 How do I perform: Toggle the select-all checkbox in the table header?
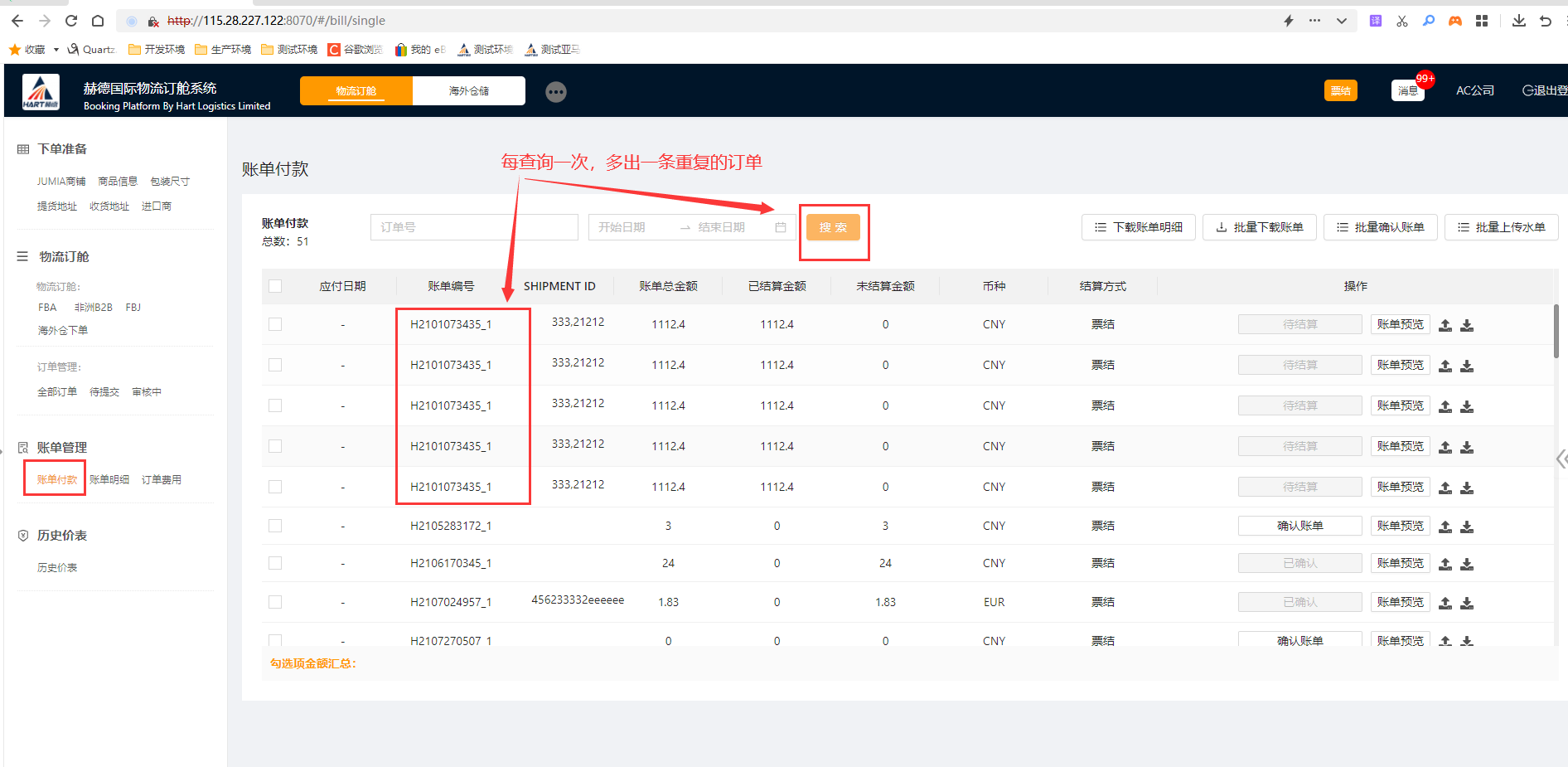coord(275,286)
